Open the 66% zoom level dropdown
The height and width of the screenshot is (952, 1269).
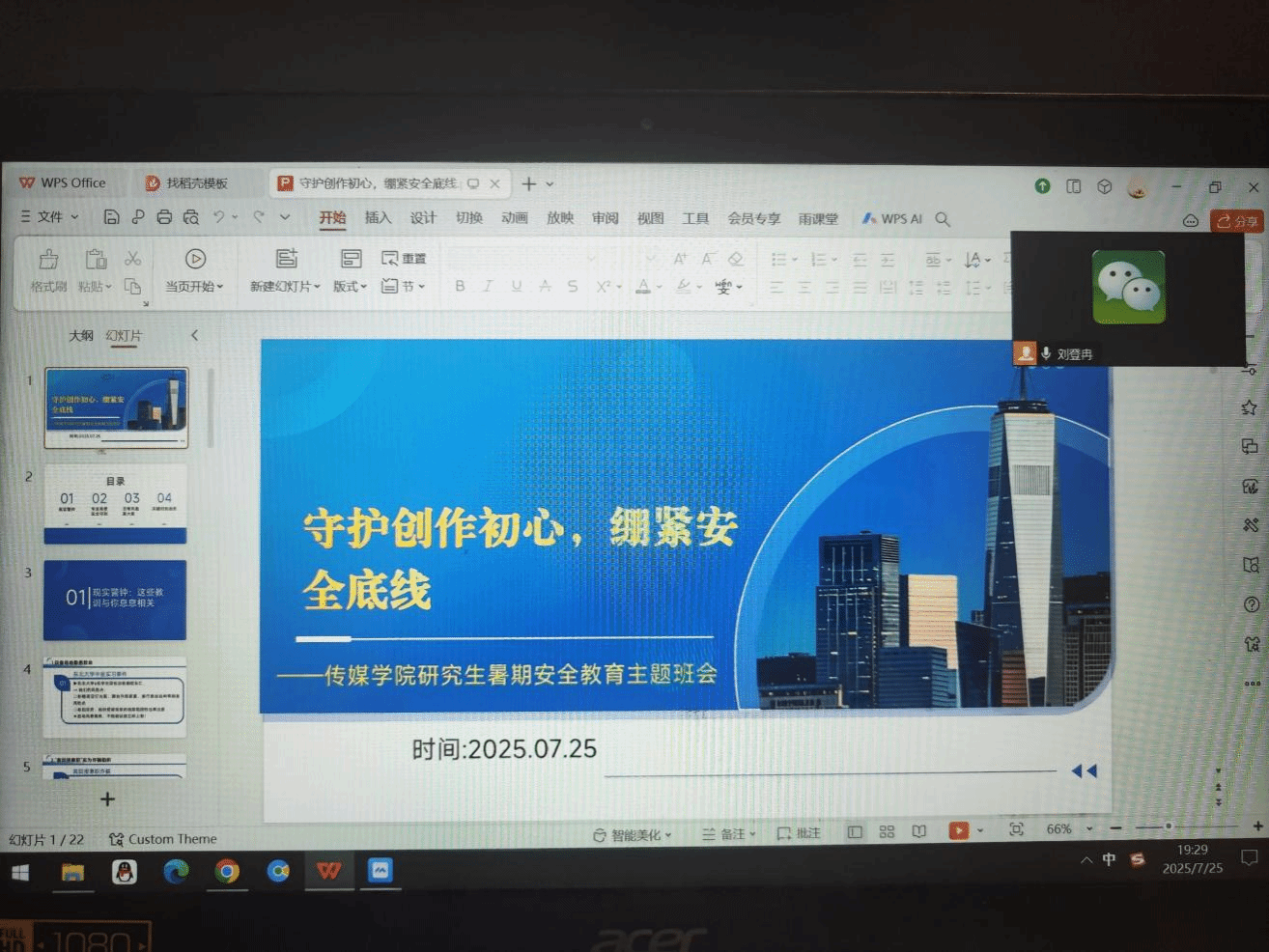coord(1089,829)
